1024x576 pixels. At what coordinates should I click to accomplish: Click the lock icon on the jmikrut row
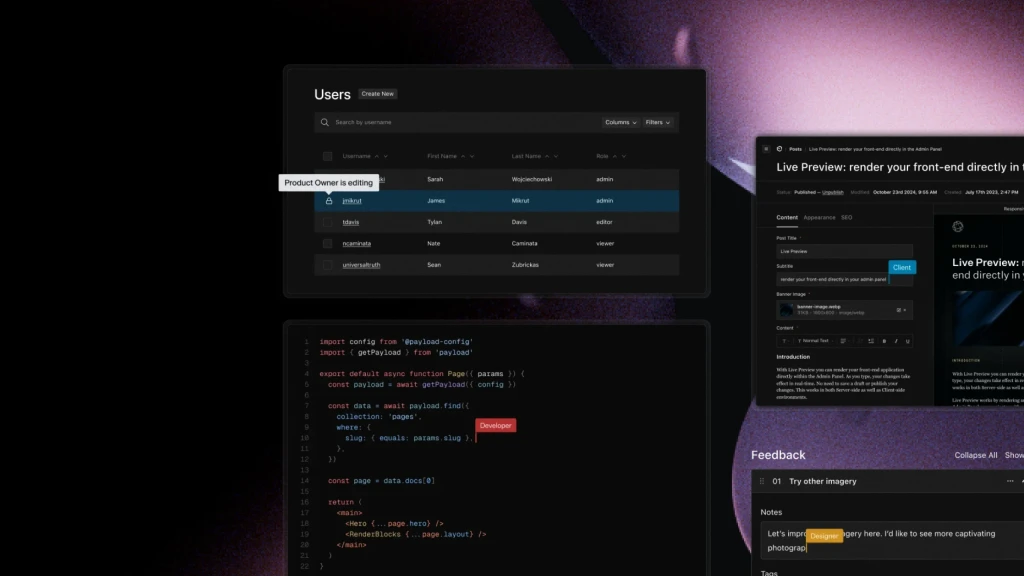coord(328,201)
